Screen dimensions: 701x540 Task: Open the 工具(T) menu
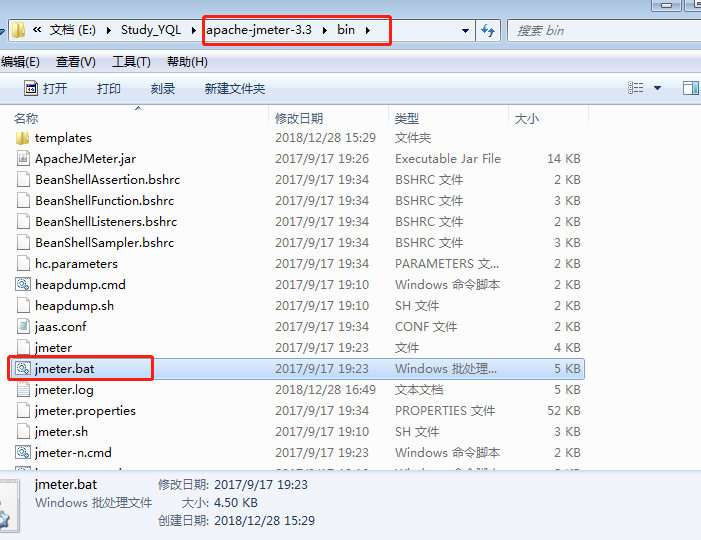click(131, 62)
